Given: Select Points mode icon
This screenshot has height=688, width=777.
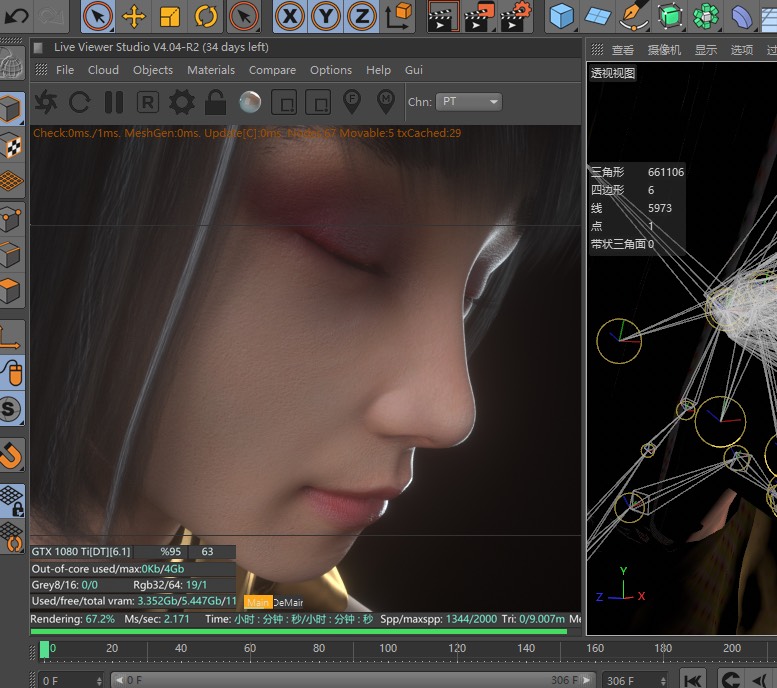Looking at the screenshot, I should 11,219.
